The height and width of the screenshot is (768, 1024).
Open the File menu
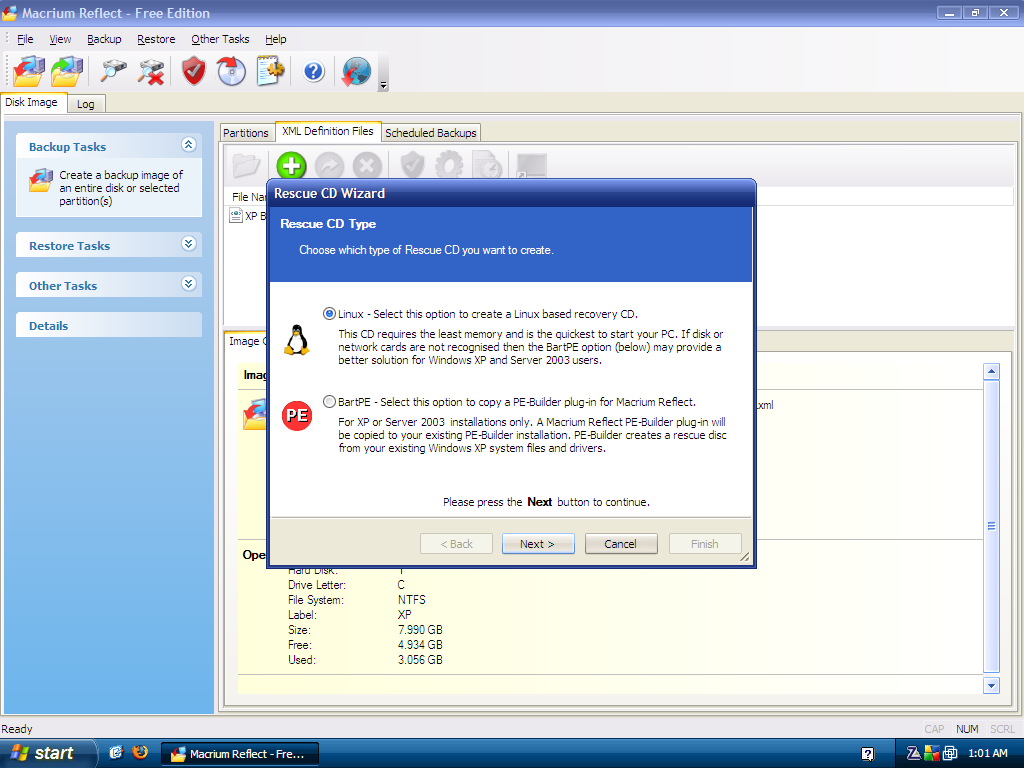(x=25, y=39)
